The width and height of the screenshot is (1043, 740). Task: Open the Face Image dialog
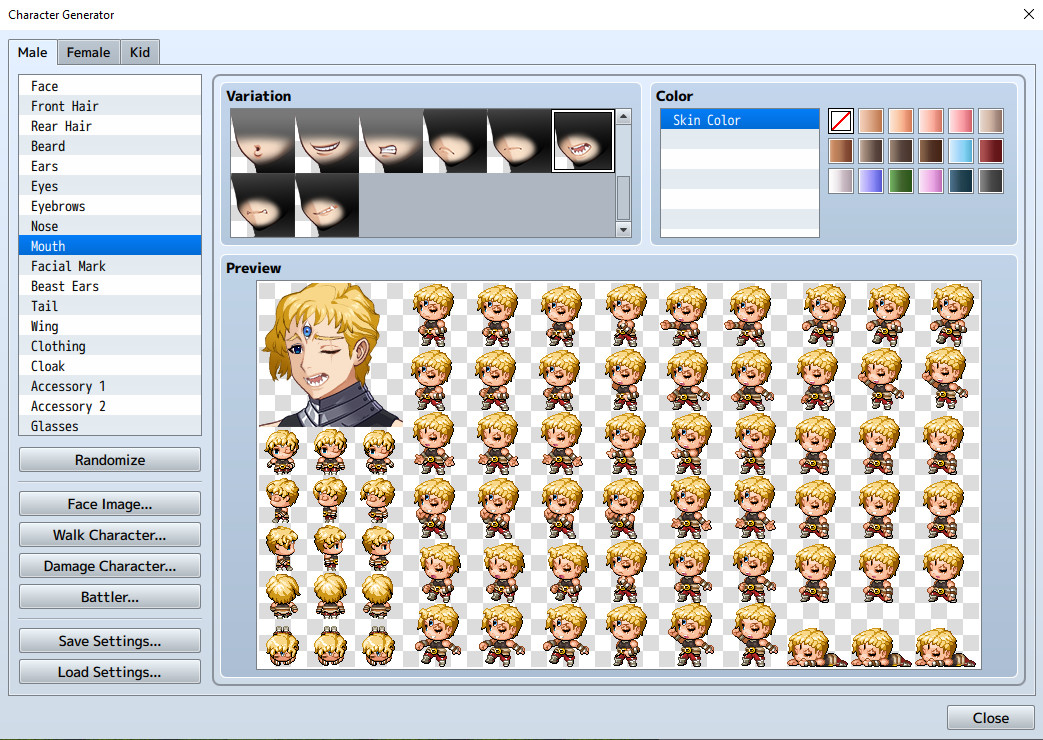109,503
